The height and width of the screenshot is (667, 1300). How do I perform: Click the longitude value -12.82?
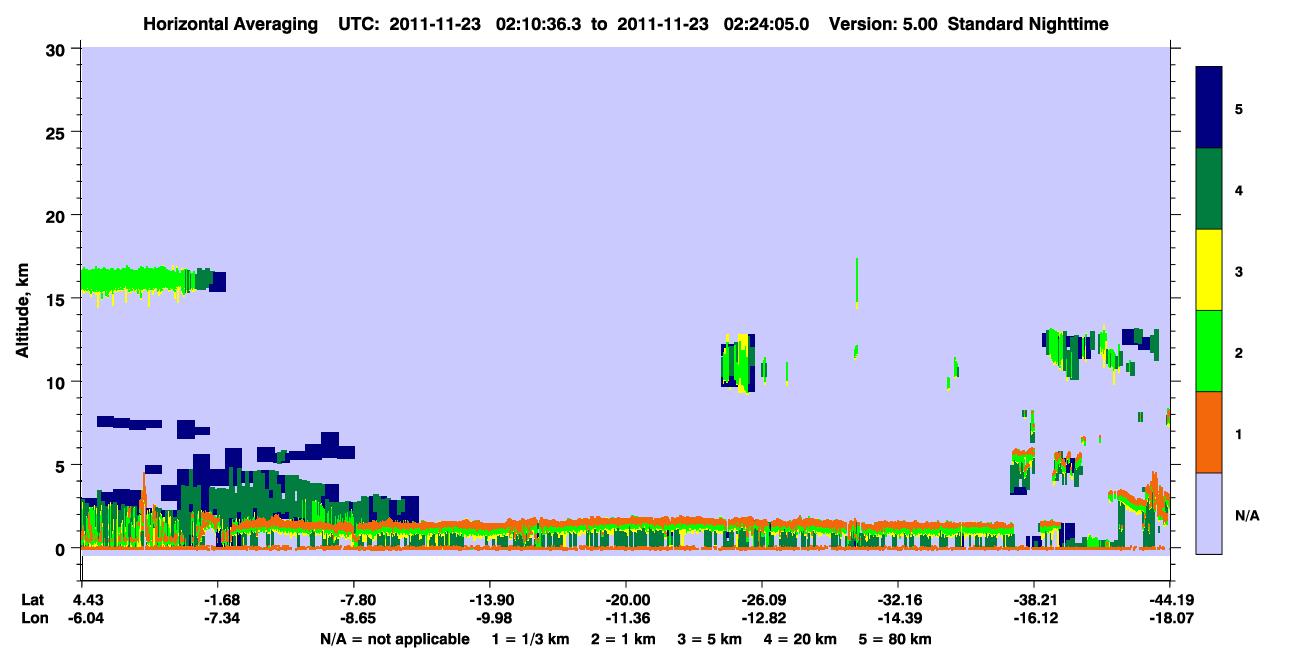762,618
